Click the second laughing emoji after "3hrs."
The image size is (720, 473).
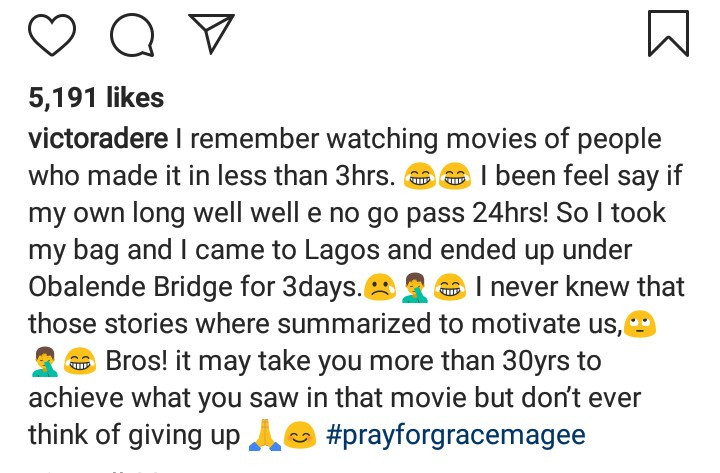point(455,178)
